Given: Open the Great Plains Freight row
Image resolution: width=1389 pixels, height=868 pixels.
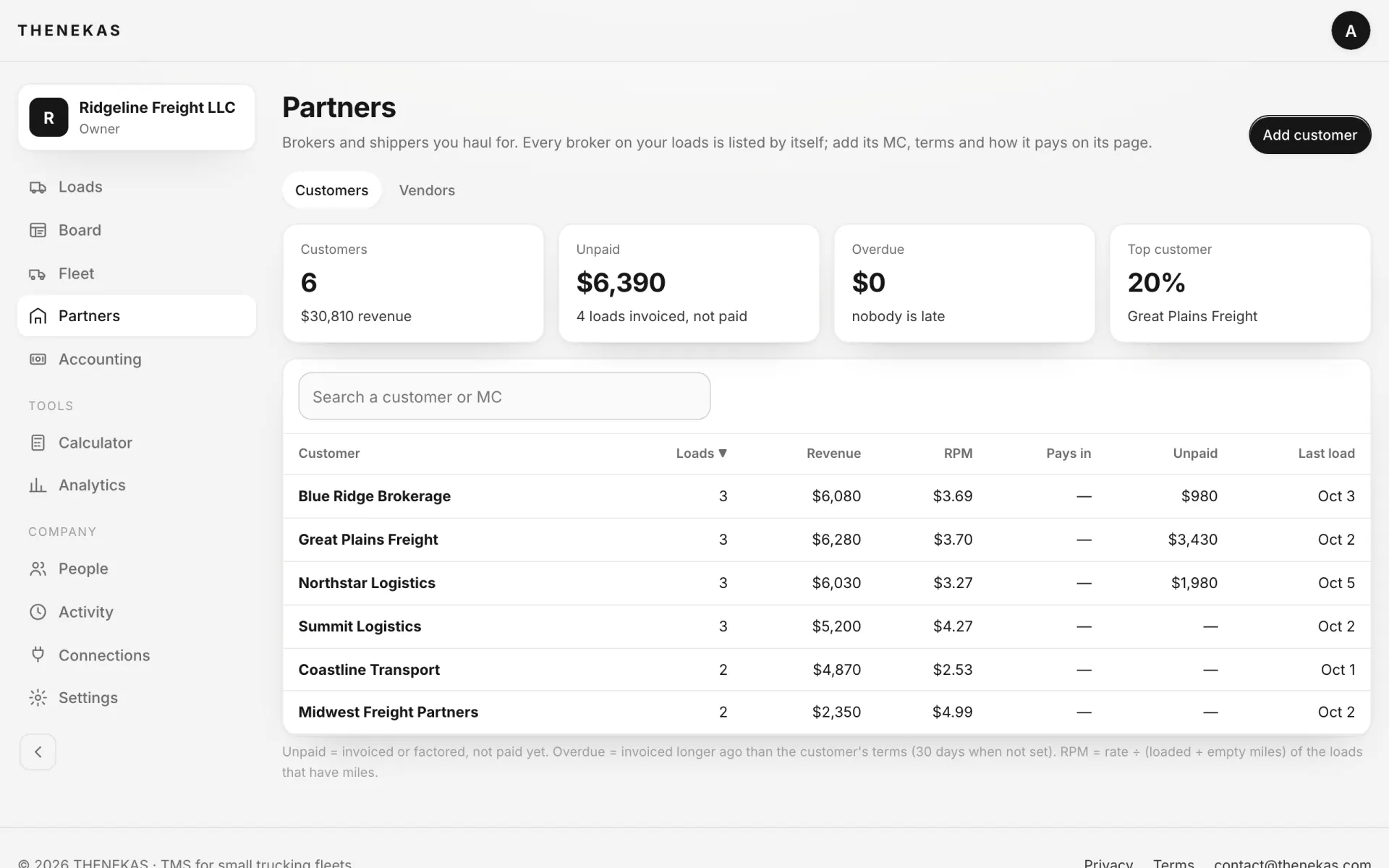Looking at the screenshot, I should point(826,540).
